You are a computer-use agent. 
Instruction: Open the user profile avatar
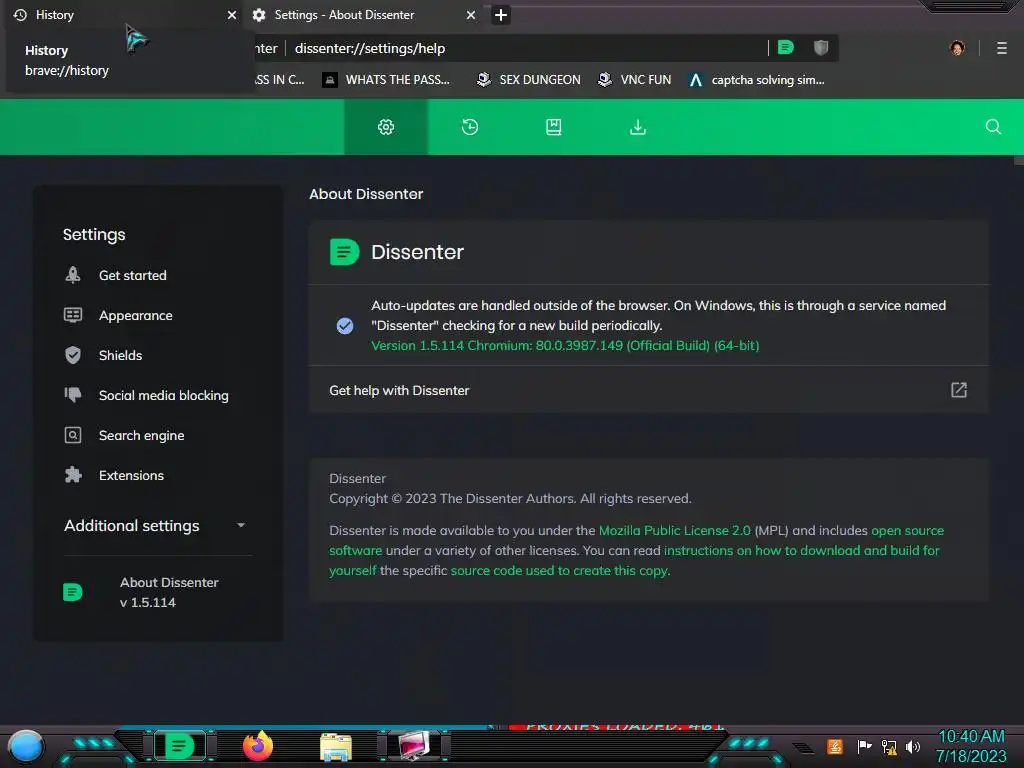pyautogui.click(x=957, y=48)
